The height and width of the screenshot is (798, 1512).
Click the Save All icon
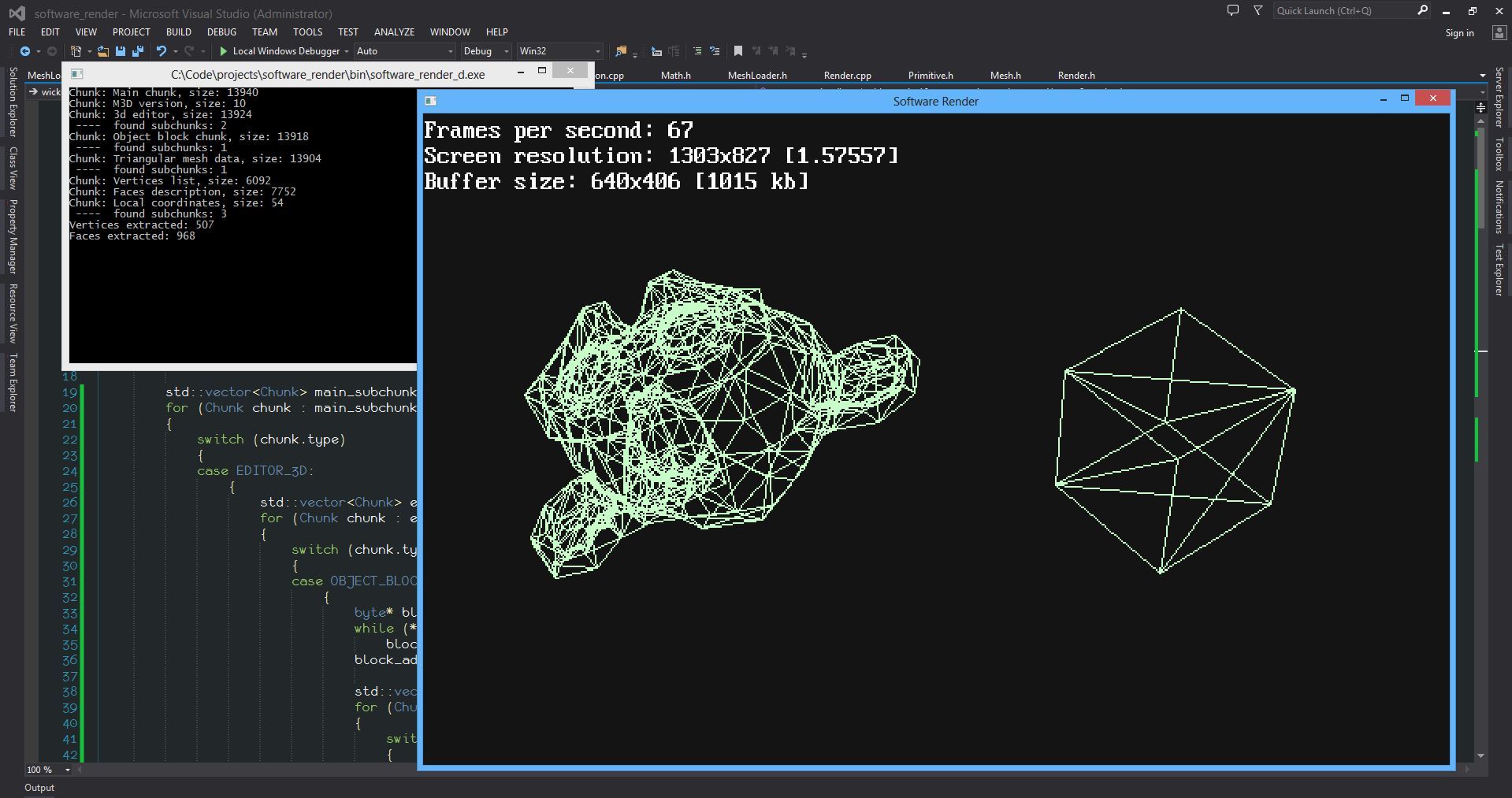tap(138, 51)
